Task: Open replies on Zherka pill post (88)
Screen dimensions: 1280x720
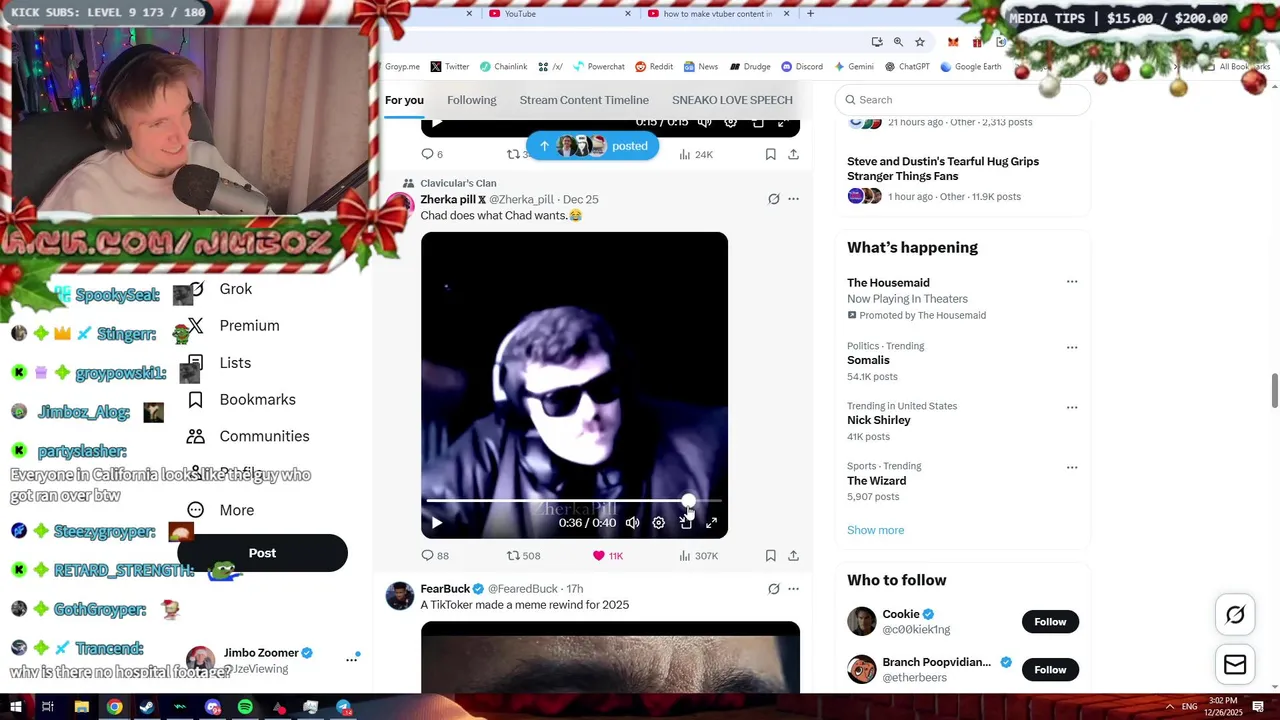Action: 435,555
